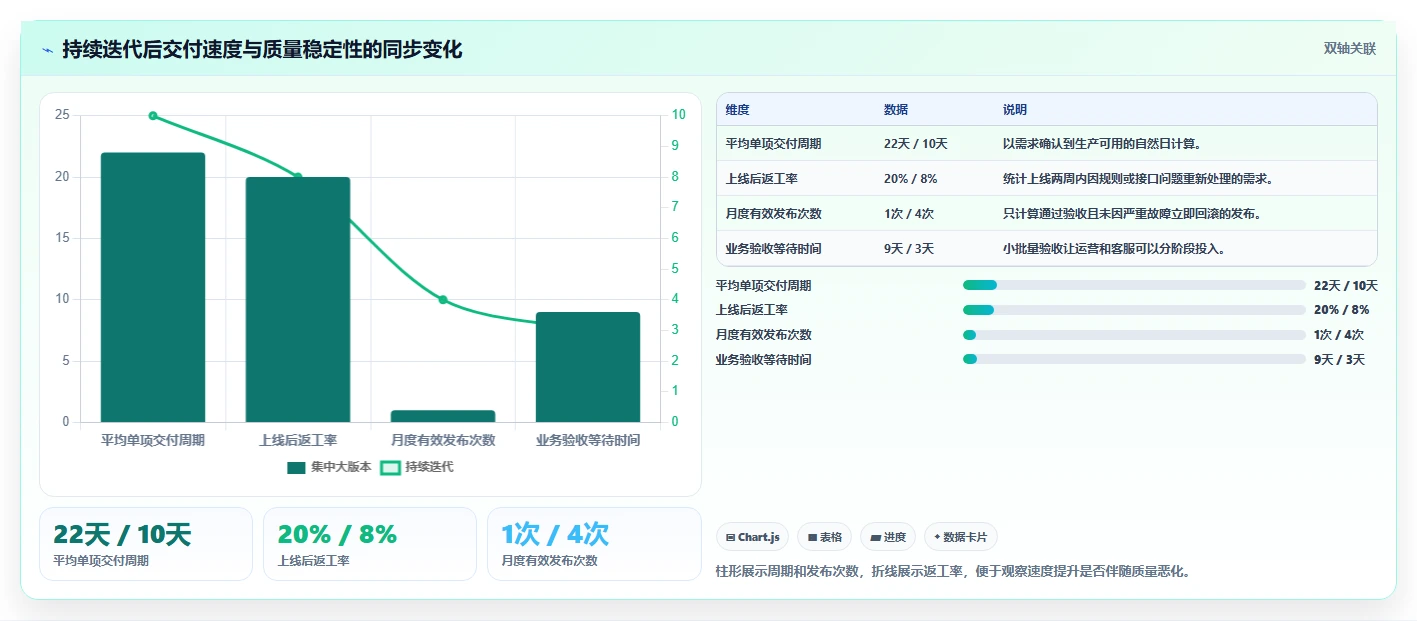Click 上线后返工率 label on chart x-axis
Viewport: 1417px width, 621px height.
coord(298,440)
